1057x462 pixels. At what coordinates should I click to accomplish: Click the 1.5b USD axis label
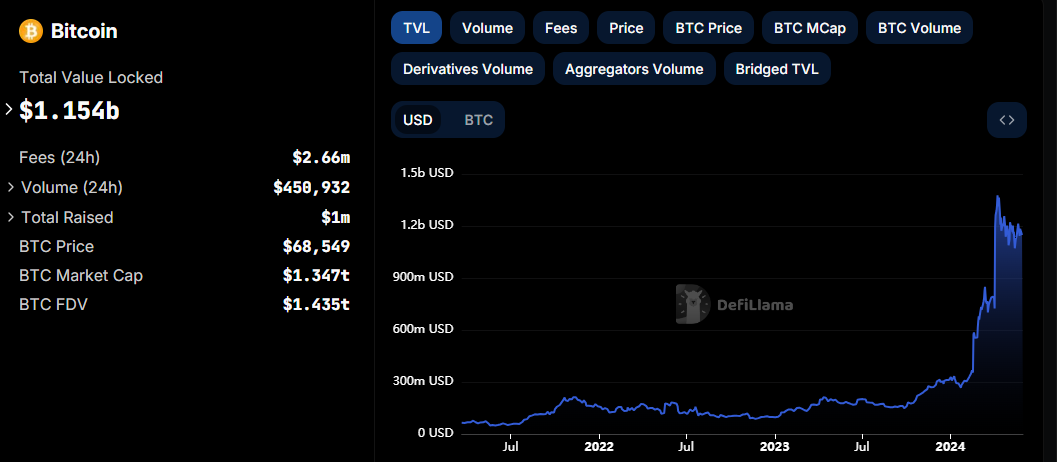tap(426, 173)
